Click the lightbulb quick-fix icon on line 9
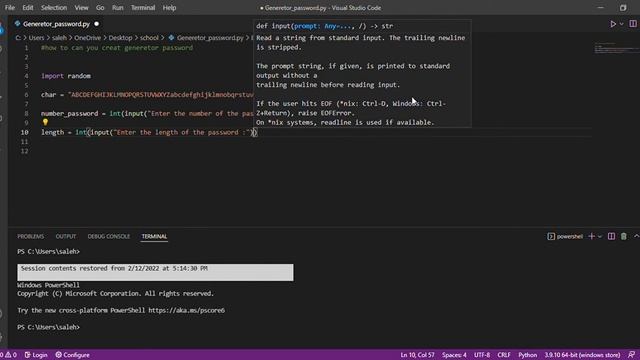 45,122
